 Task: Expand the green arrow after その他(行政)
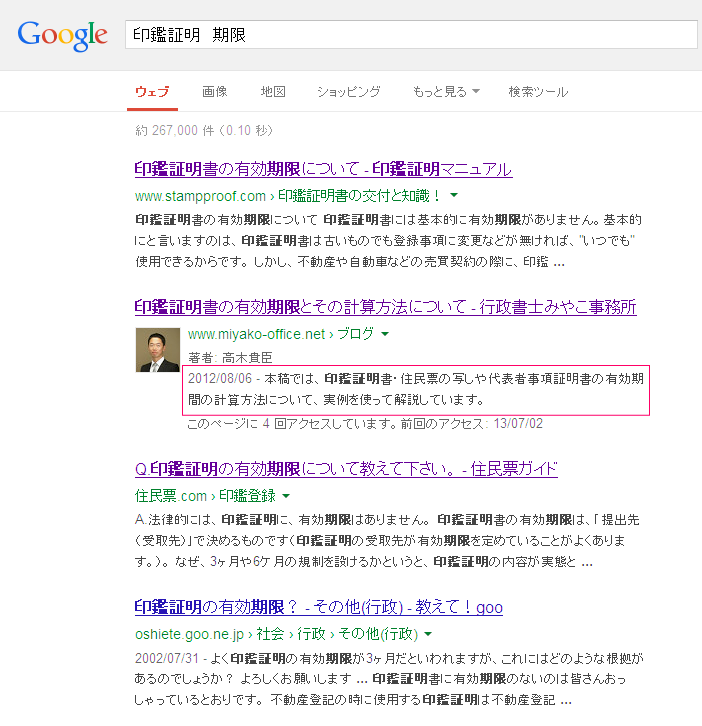[428, 634]
